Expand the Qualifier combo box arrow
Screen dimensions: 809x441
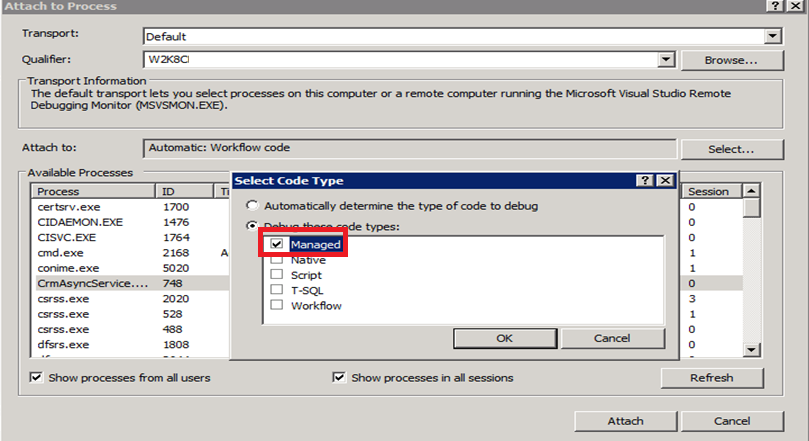[665, 60]
